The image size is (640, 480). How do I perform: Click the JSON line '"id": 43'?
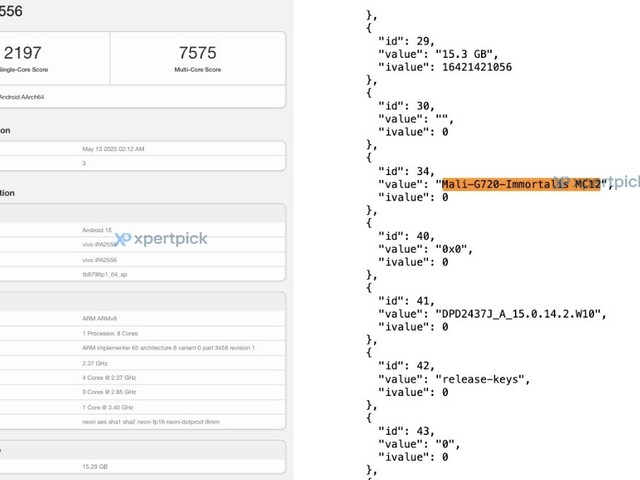[406, 431]
